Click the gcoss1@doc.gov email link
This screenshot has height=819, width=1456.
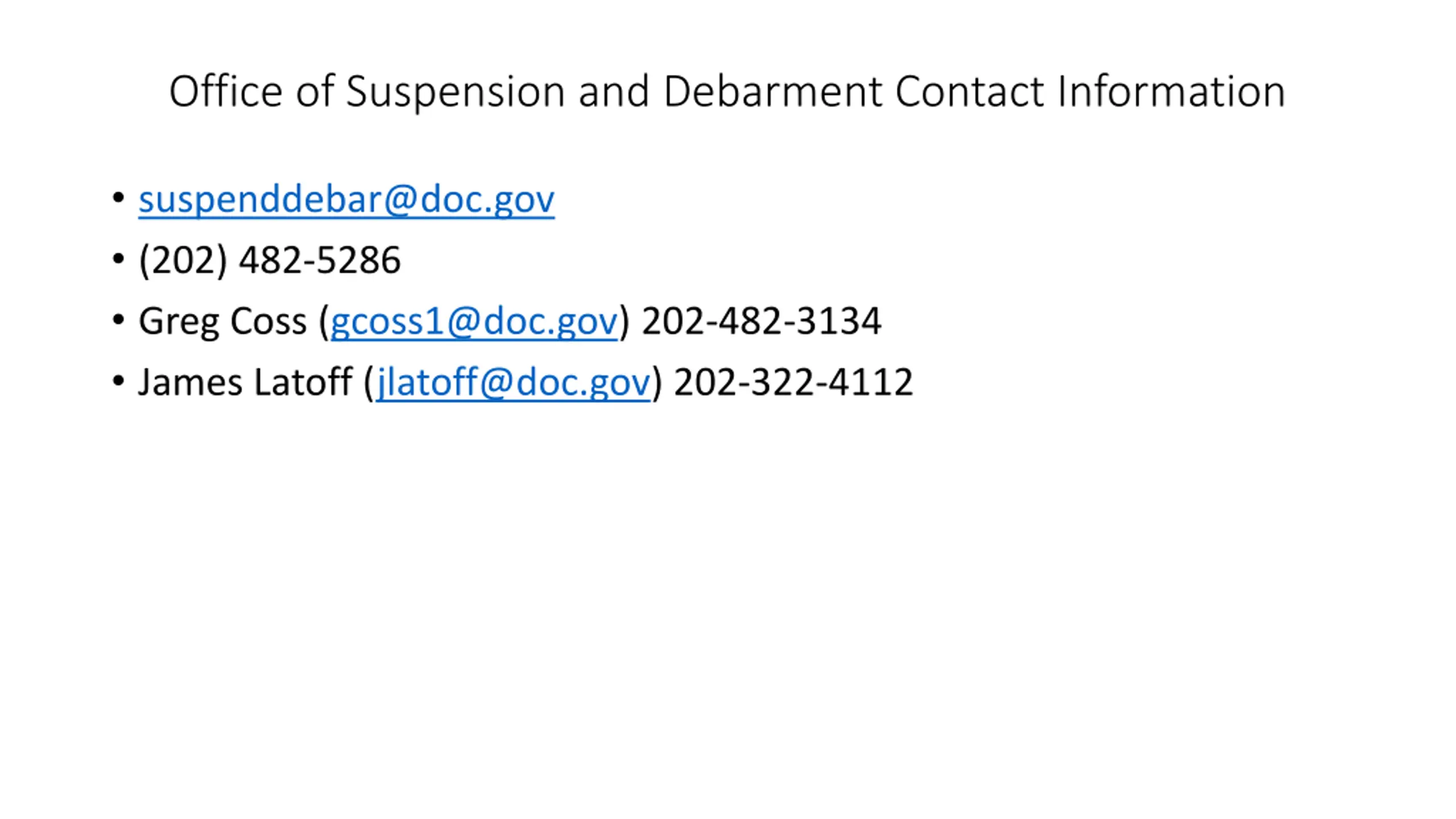474,321
